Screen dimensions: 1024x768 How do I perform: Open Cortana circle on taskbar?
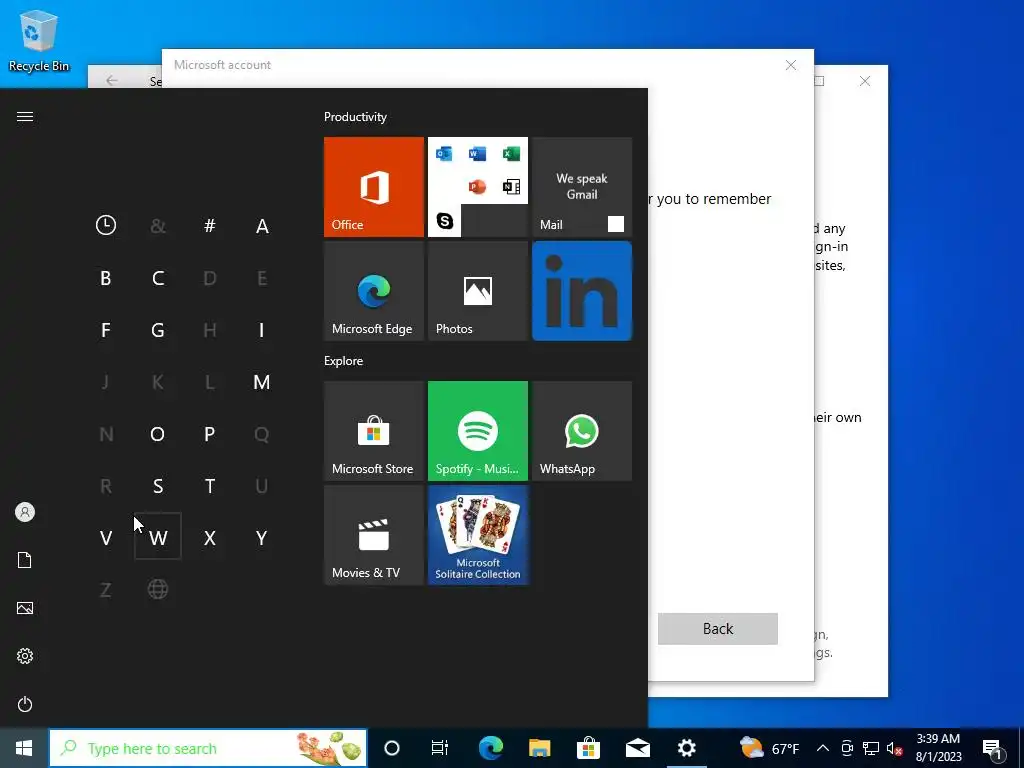pyautogui.click(x=392, y=748)
